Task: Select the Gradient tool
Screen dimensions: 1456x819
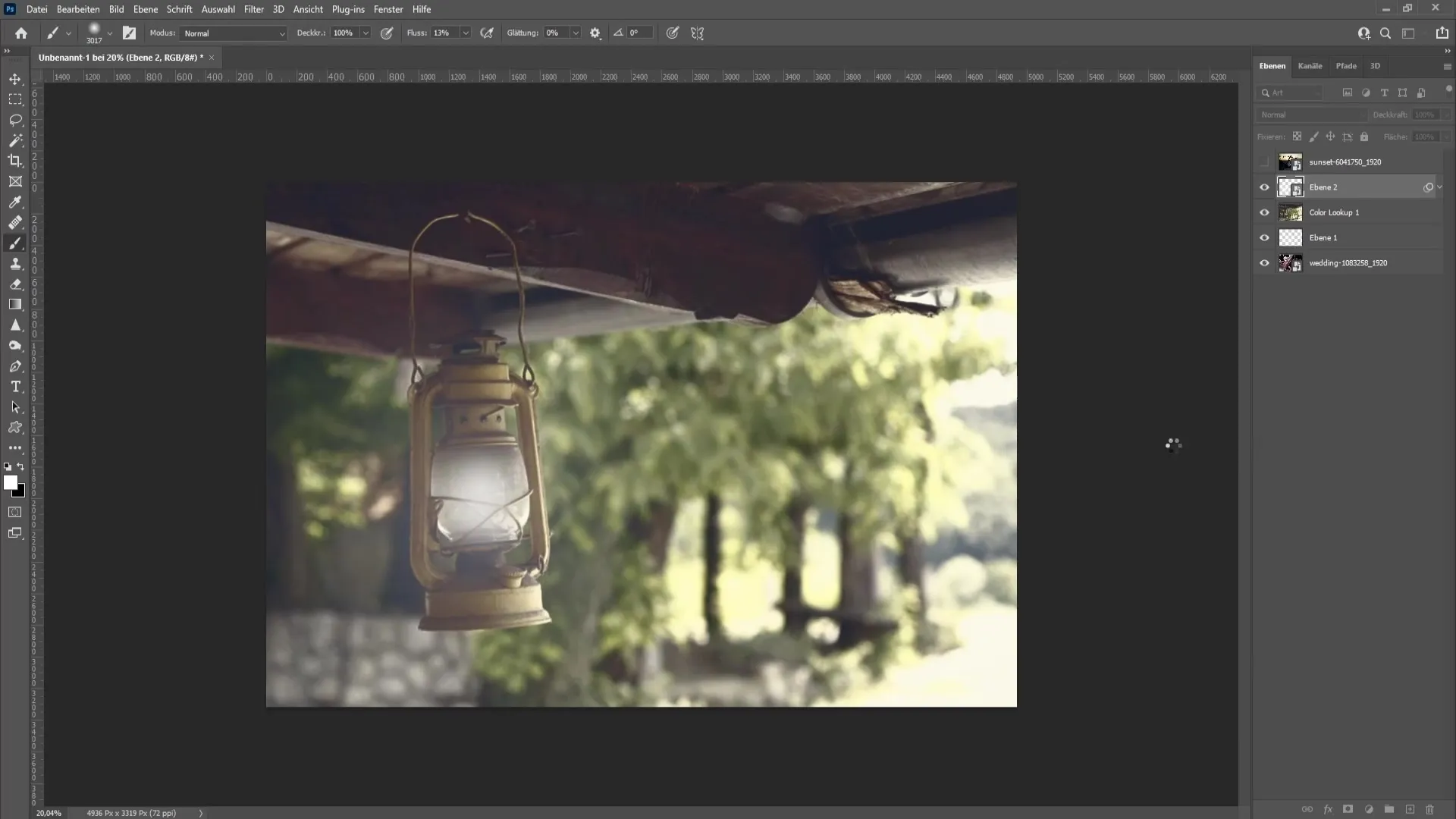Action: pyautogui.click(x=15, y=304)
